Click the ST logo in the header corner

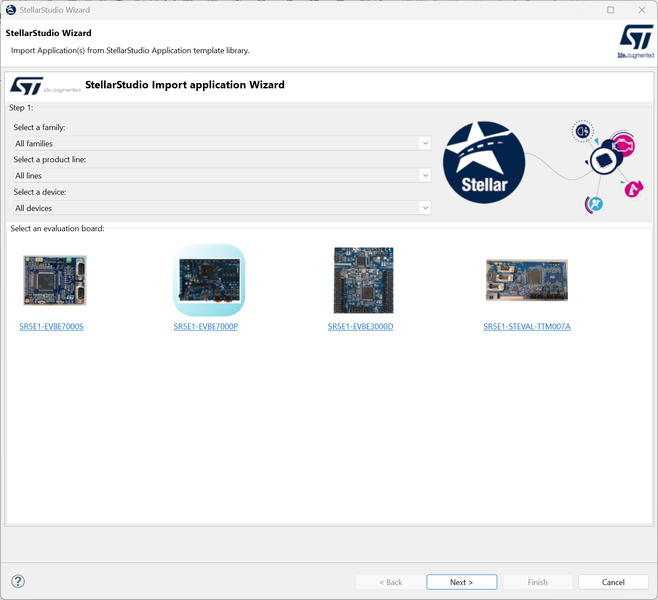click(636, 41)
